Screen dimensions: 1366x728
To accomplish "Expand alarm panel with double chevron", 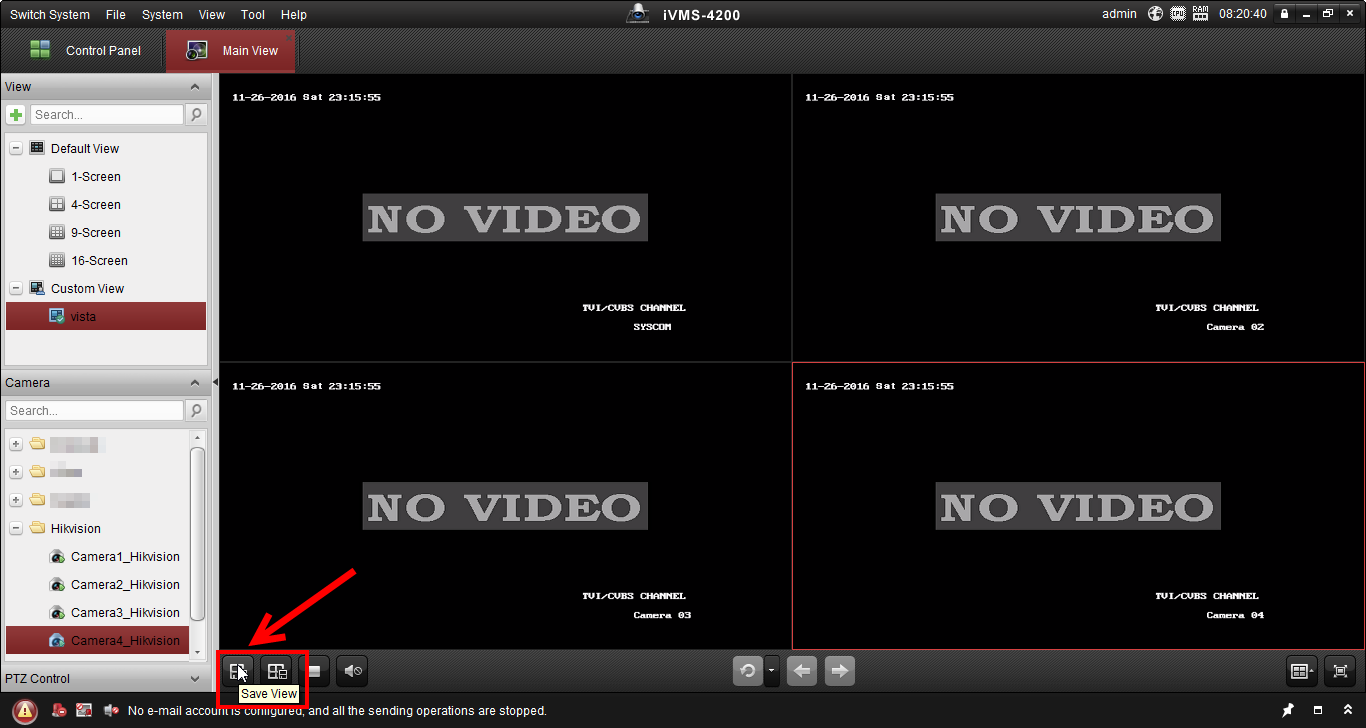I will click(1348, 710).
